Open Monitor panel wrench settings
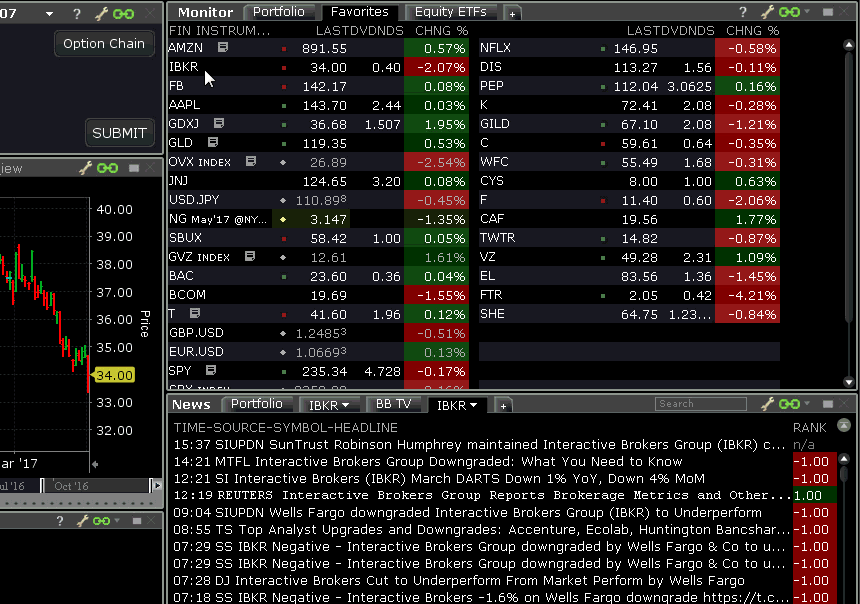The image size is (860, 604). (x=769, y=13)
